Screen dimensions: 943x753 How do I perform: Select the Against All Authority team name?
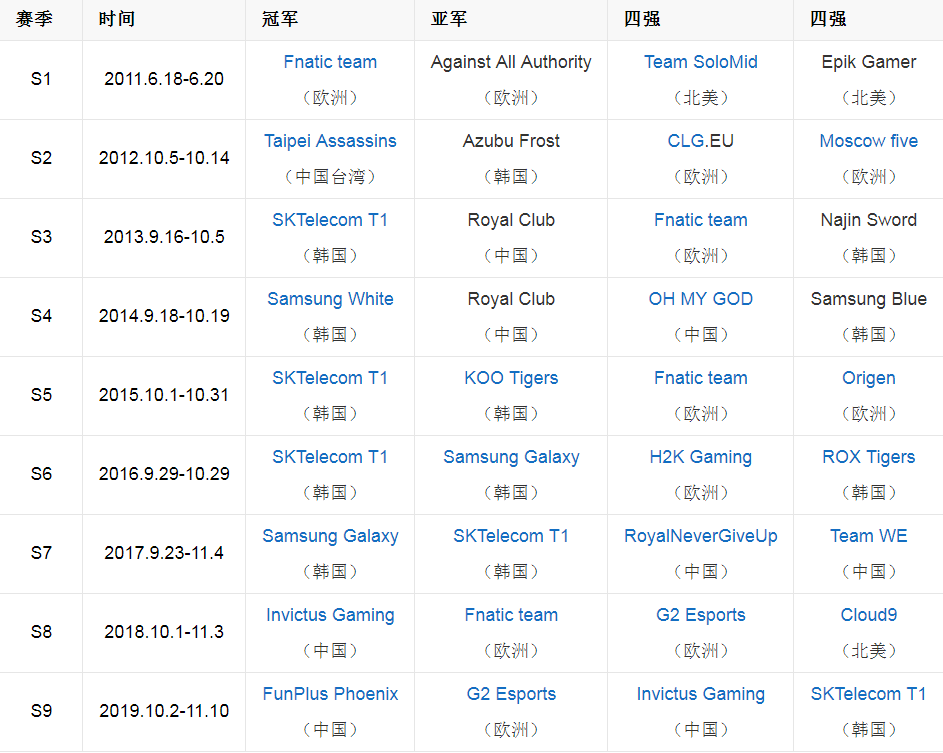point(511,62)
